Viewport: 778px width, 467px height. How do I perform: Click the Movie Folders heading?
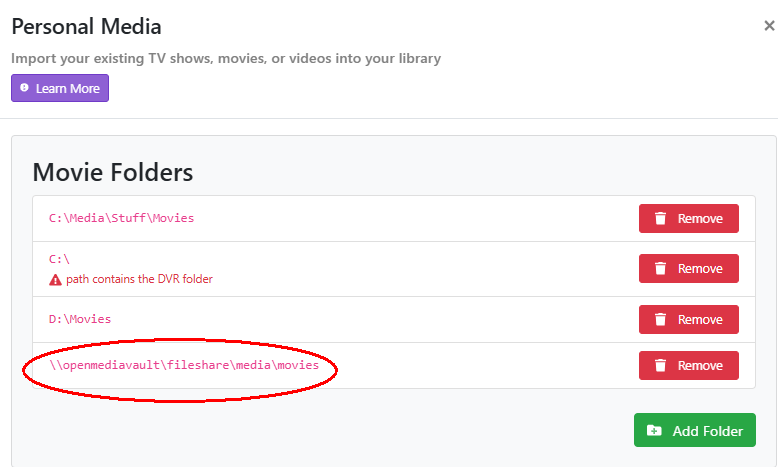click(x=112, y=172)
